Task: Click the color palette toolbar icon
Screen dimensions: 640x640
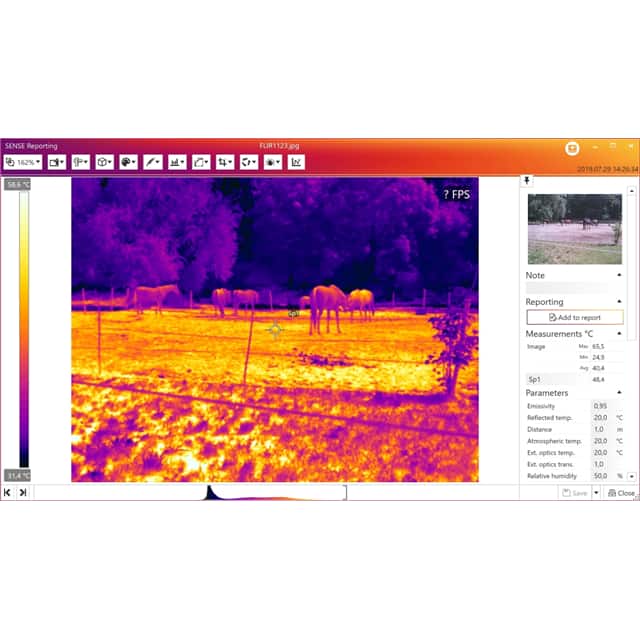Action: (128, 161)
